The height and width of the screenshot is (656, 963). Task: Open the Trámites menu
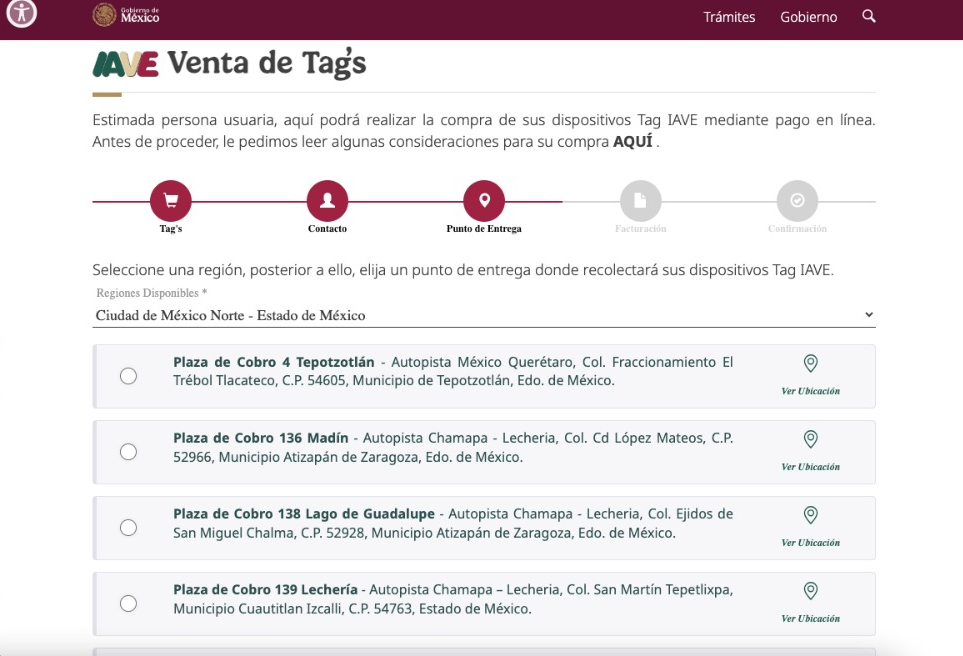click(x=729, y=17)
